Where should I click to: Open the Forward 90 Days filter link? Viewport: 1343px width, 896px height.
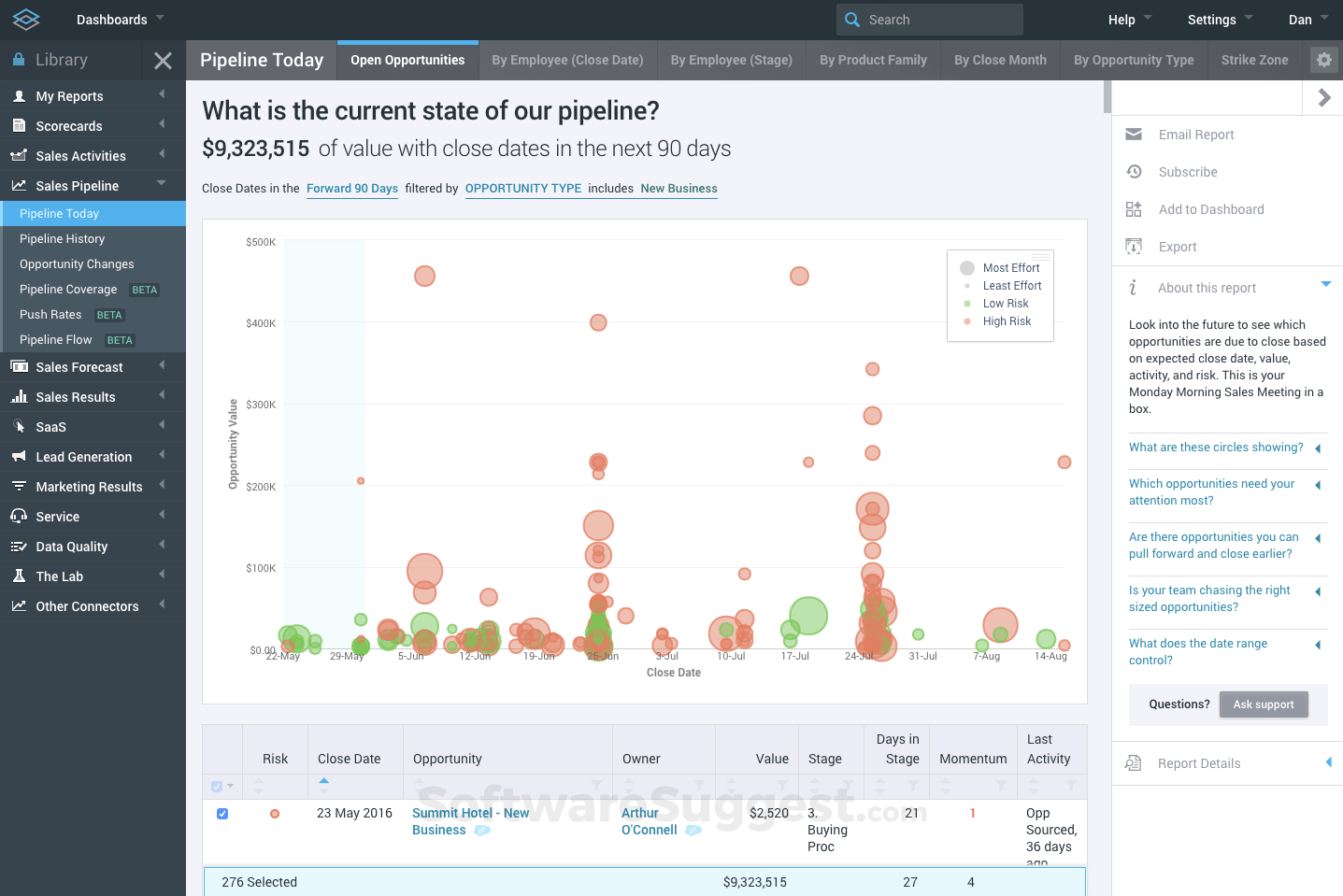coord(352,189)
